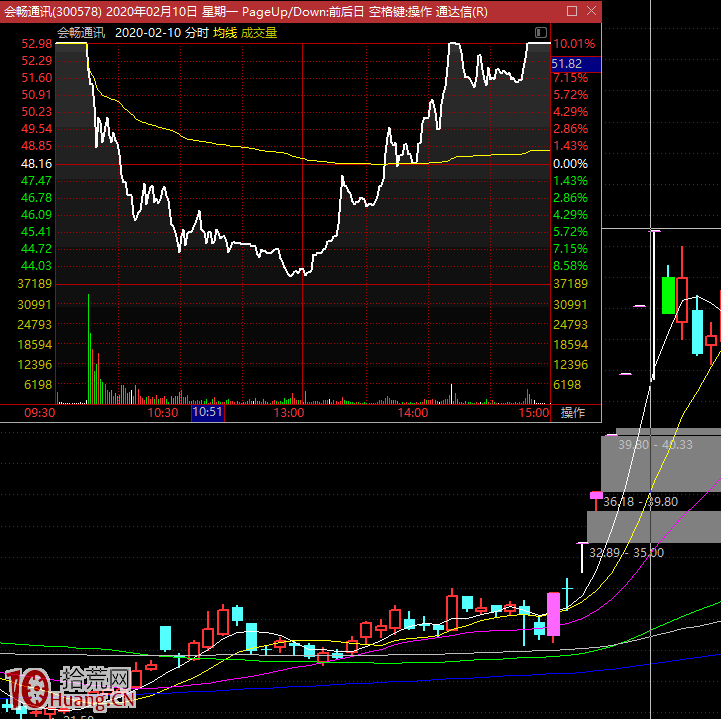Click the 会畅通讯 stock name in chart header
This screenshot has width=721, height=719.
[x=81, y=33]
